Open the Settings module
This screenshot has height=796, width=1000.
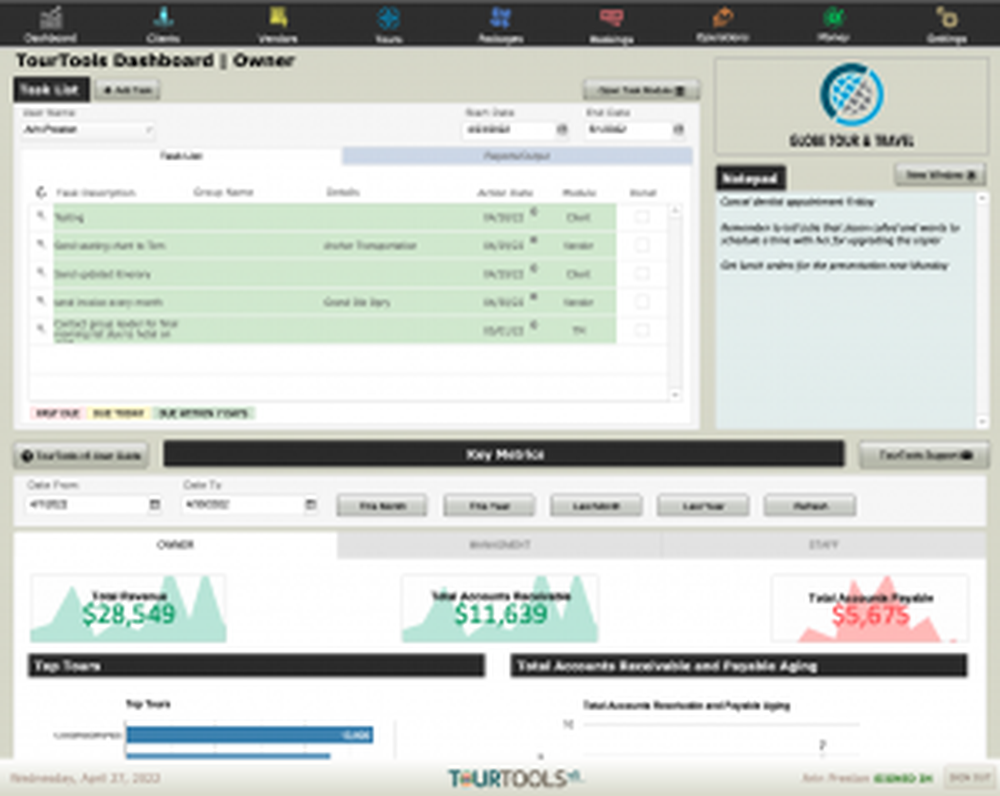click(944, 22)
